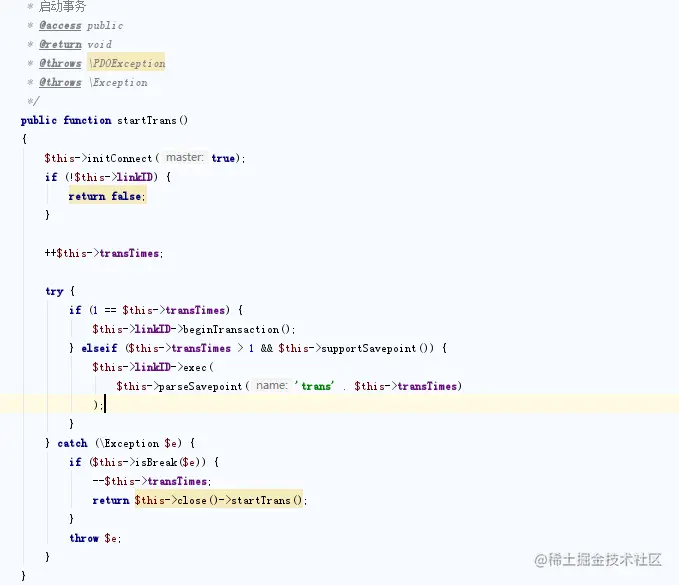Click the 'public function' keywords
The image size is (679, 585).
click(x=66, y=120)
